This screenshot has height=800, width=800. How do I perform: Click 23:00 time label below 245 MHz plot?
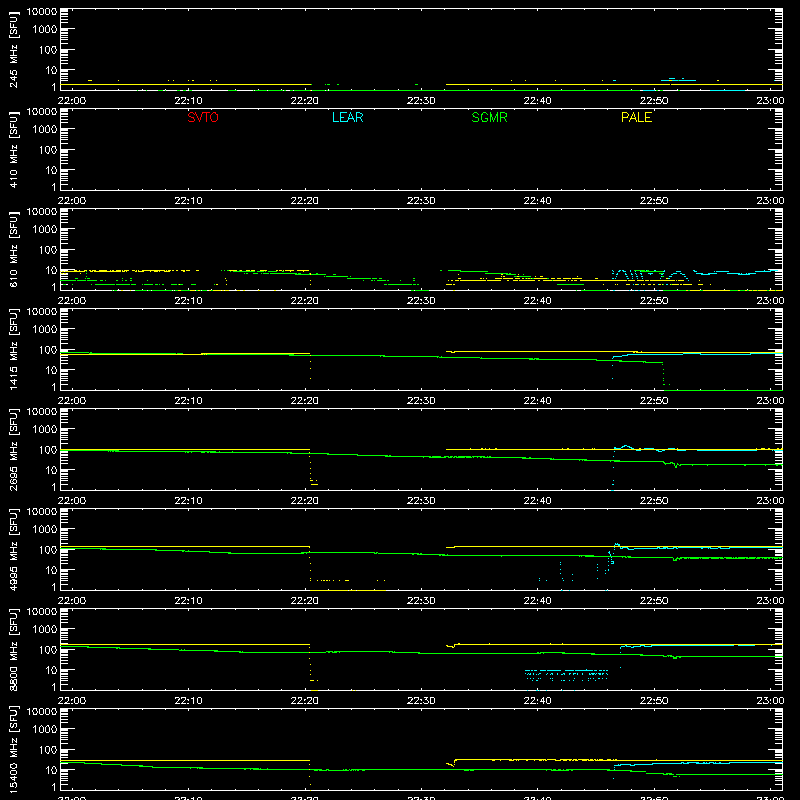pyautogui.click(x=770, y=101)
